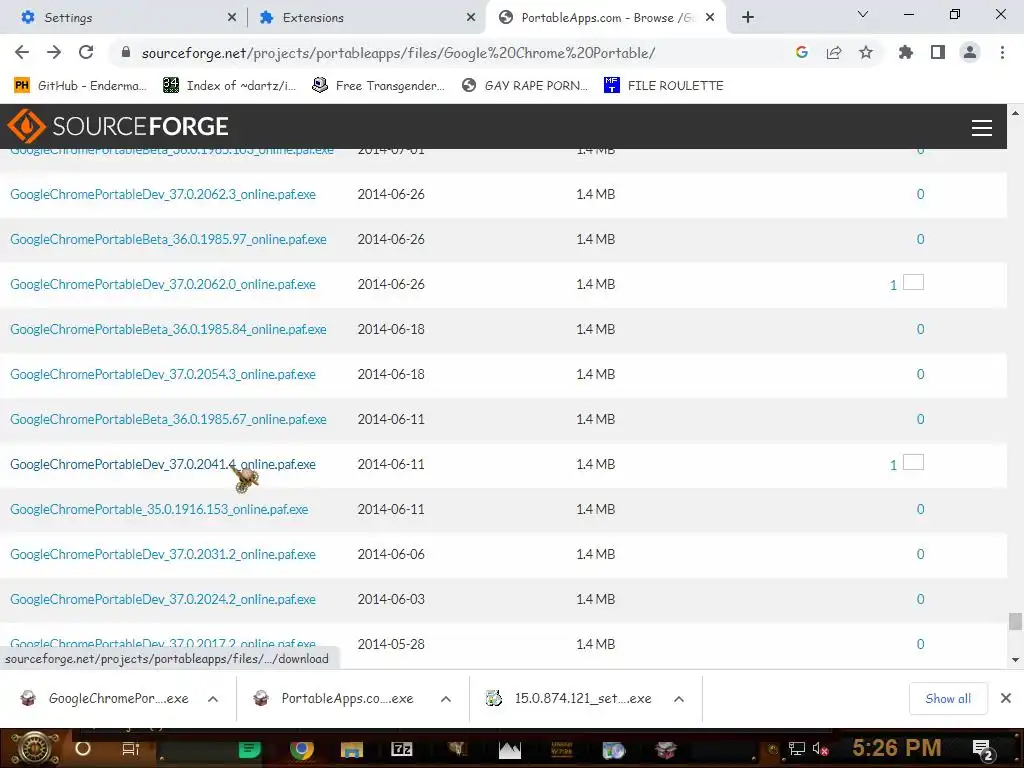Reload the SourceForge page
1024x768 pixels.
[86, 52]
